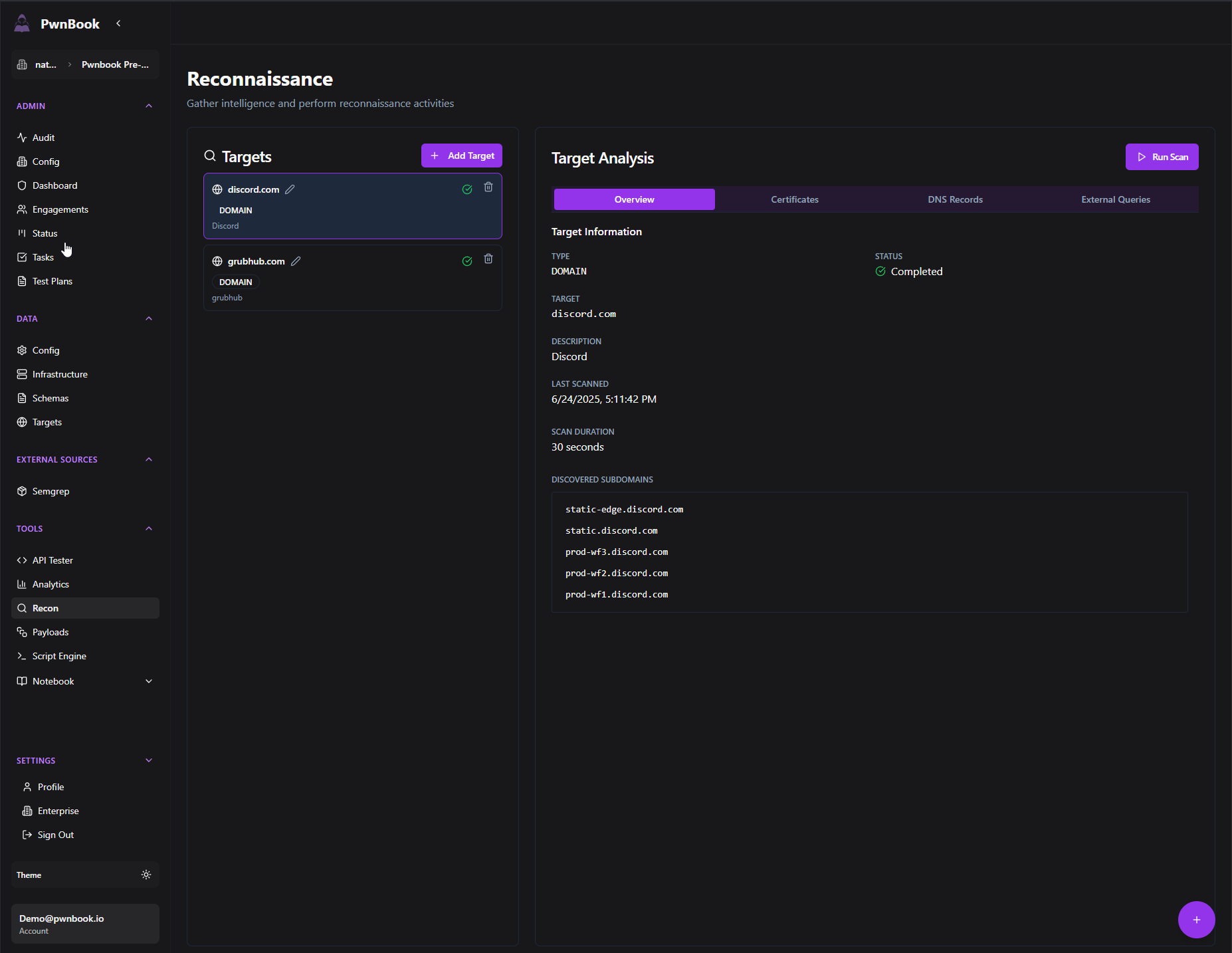Click the 'Pwnbook Pre-...' breadcrumb
Image resolution: width=1232 pixels, height=953 pixels.
pyautogui.click(x=115, y=64)
